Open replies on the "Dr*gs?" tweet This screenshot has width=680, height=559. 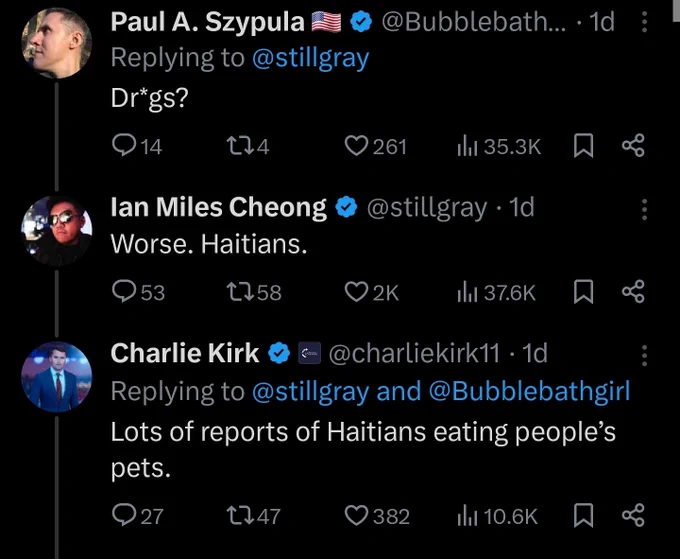point(136,146)
